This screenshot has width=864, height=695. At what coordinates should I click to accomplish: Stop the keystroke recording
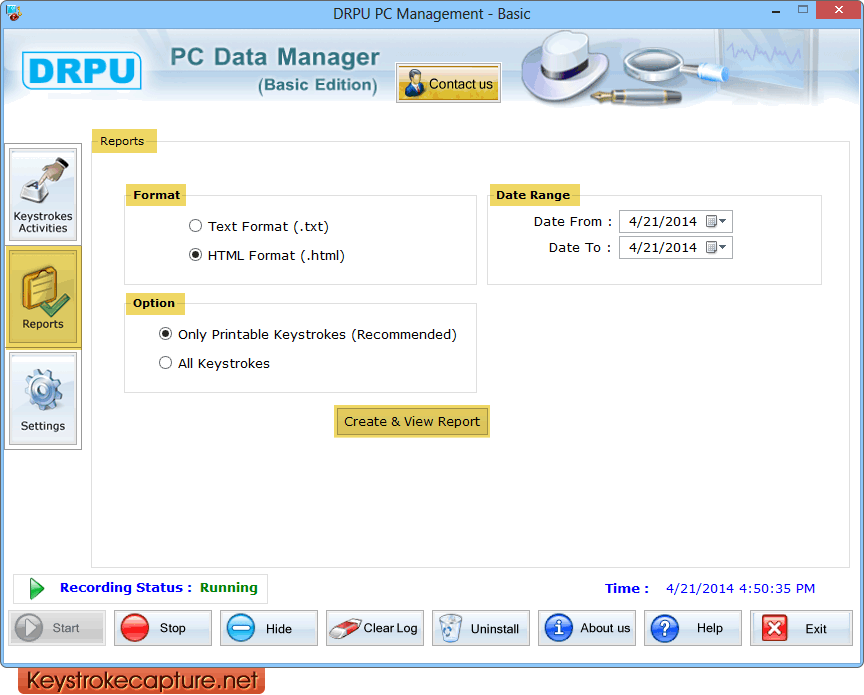coord(163,628)
